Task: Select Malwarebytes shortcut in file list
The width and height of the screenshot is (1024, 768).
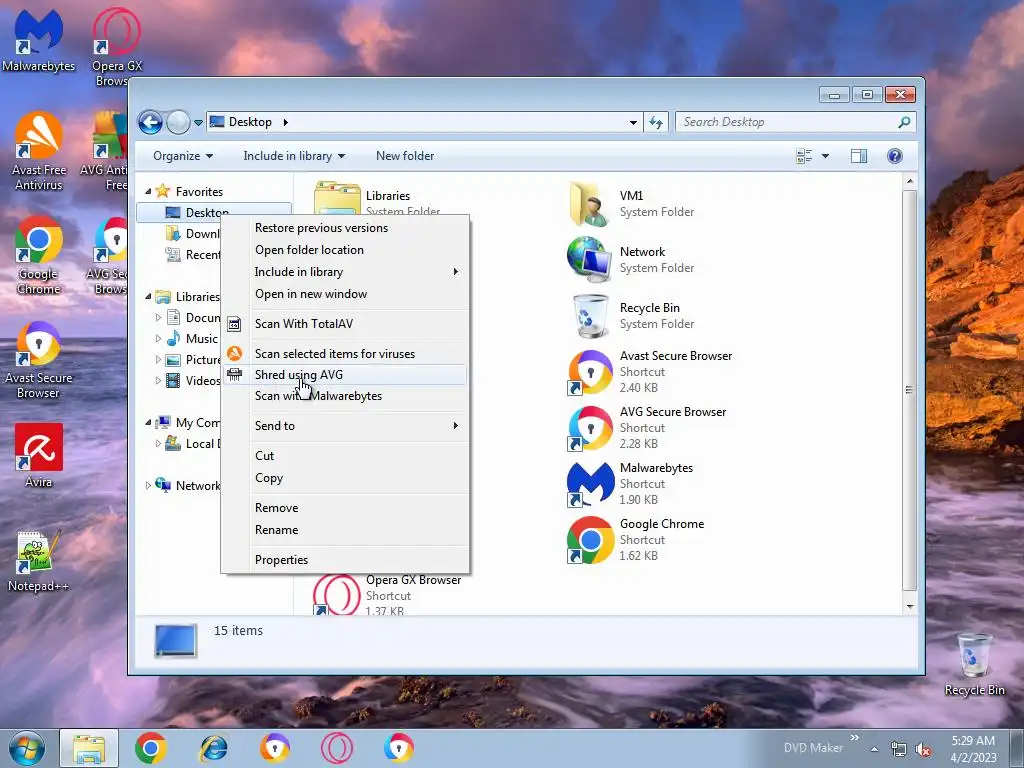Action: pyautogui.click(x=590, y=485)
